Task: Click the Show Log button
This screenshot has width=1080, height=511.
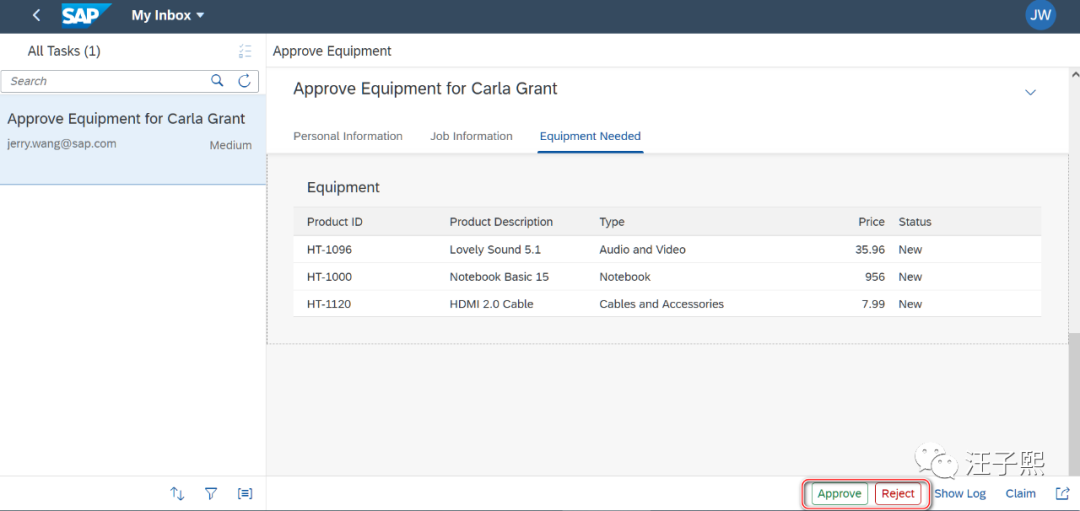Action: click(960, 493)
